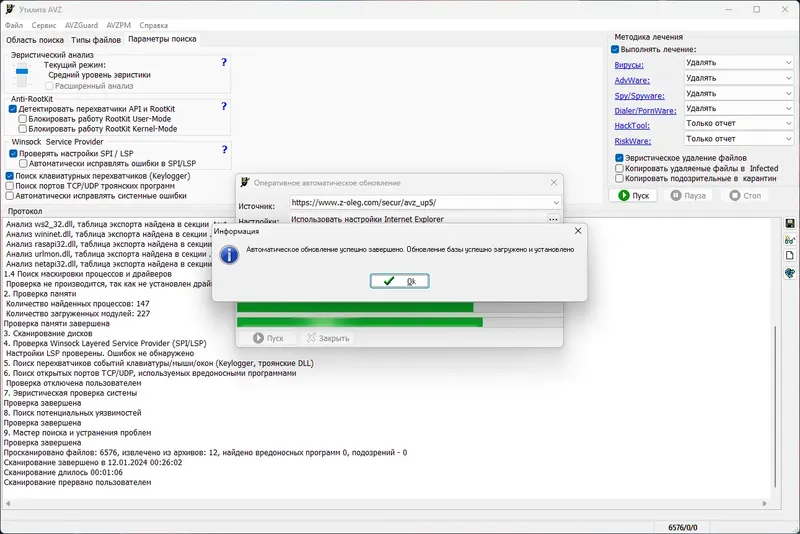Close the Информация dialog with X
This screenshot has height=534, width=800.
tap(578, 231)
